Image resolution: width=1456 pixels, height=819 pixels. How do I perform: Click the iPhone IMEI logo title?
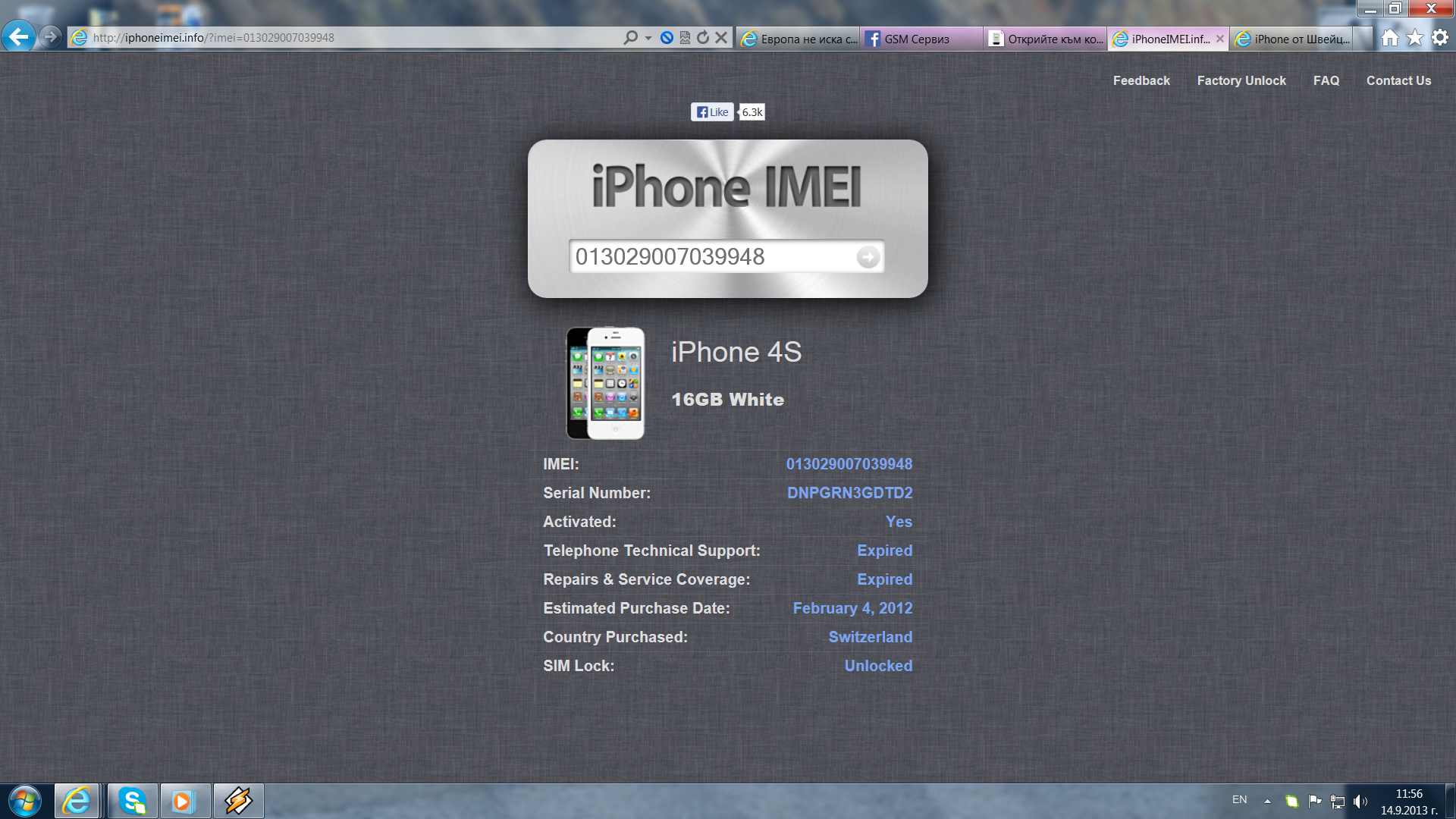tap(726, 186)
